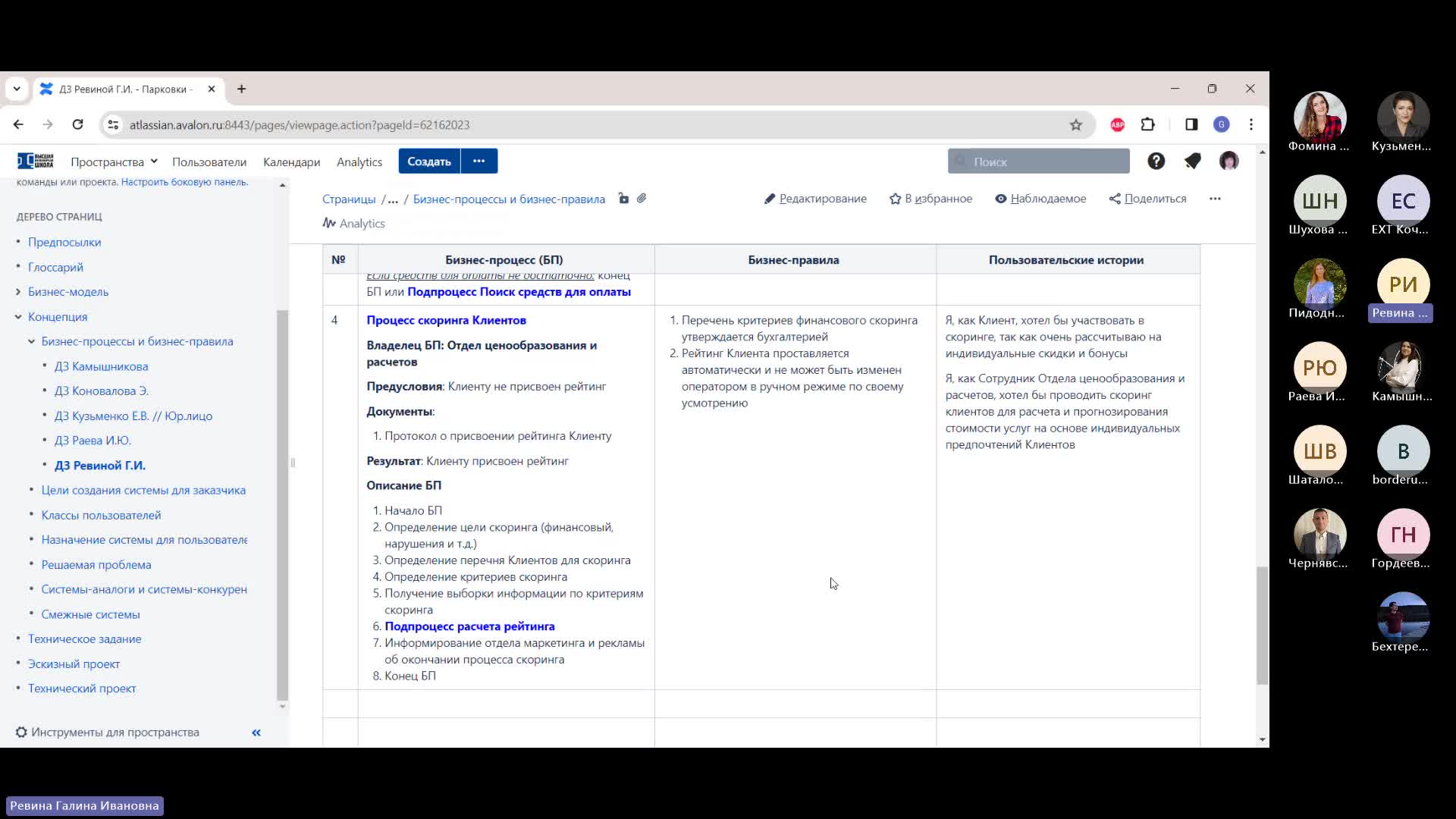Bookmark this page with the star icon
Image resolution: width=1456 pixels, height=819 pixels.
point(1075,125)
